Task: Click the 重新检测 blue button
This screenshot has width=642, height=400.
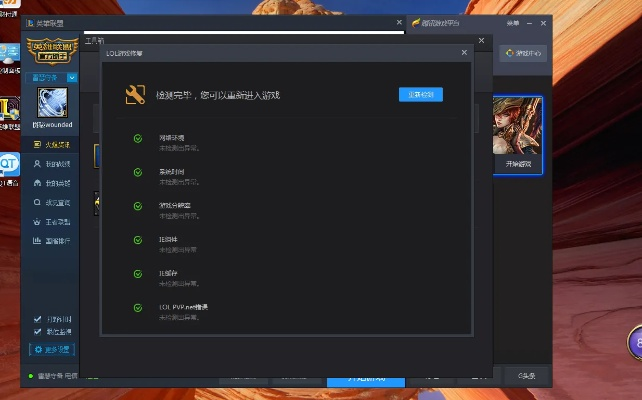Action: (420, 95)
